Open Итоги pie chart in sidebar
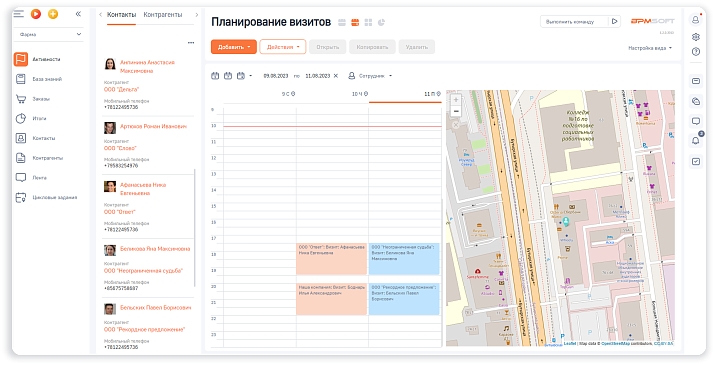The image size is (715, 365). click(x=21, y=118)
